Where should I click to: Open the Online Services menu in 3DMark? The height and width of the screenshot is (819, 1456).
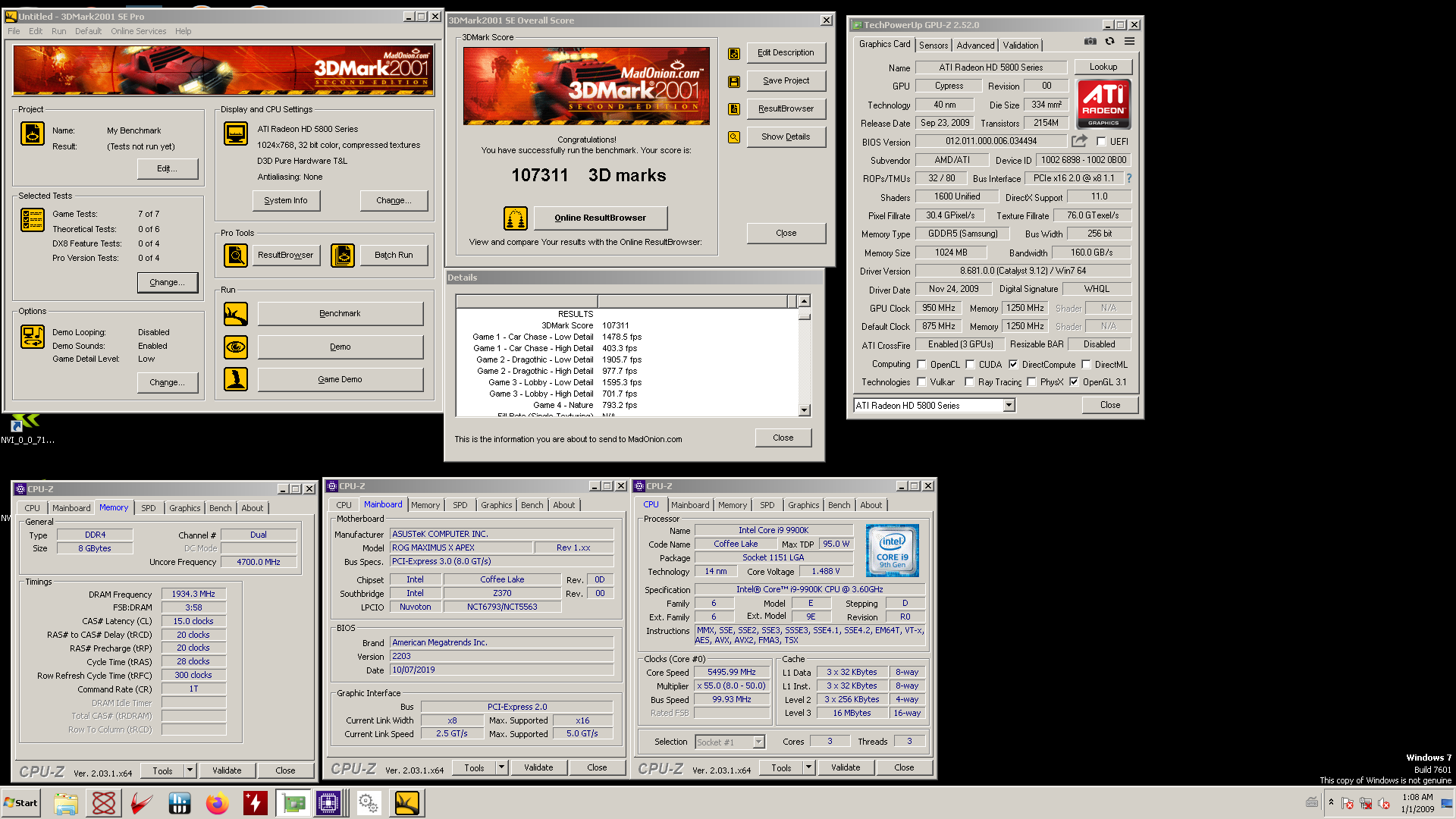point(138,31)
